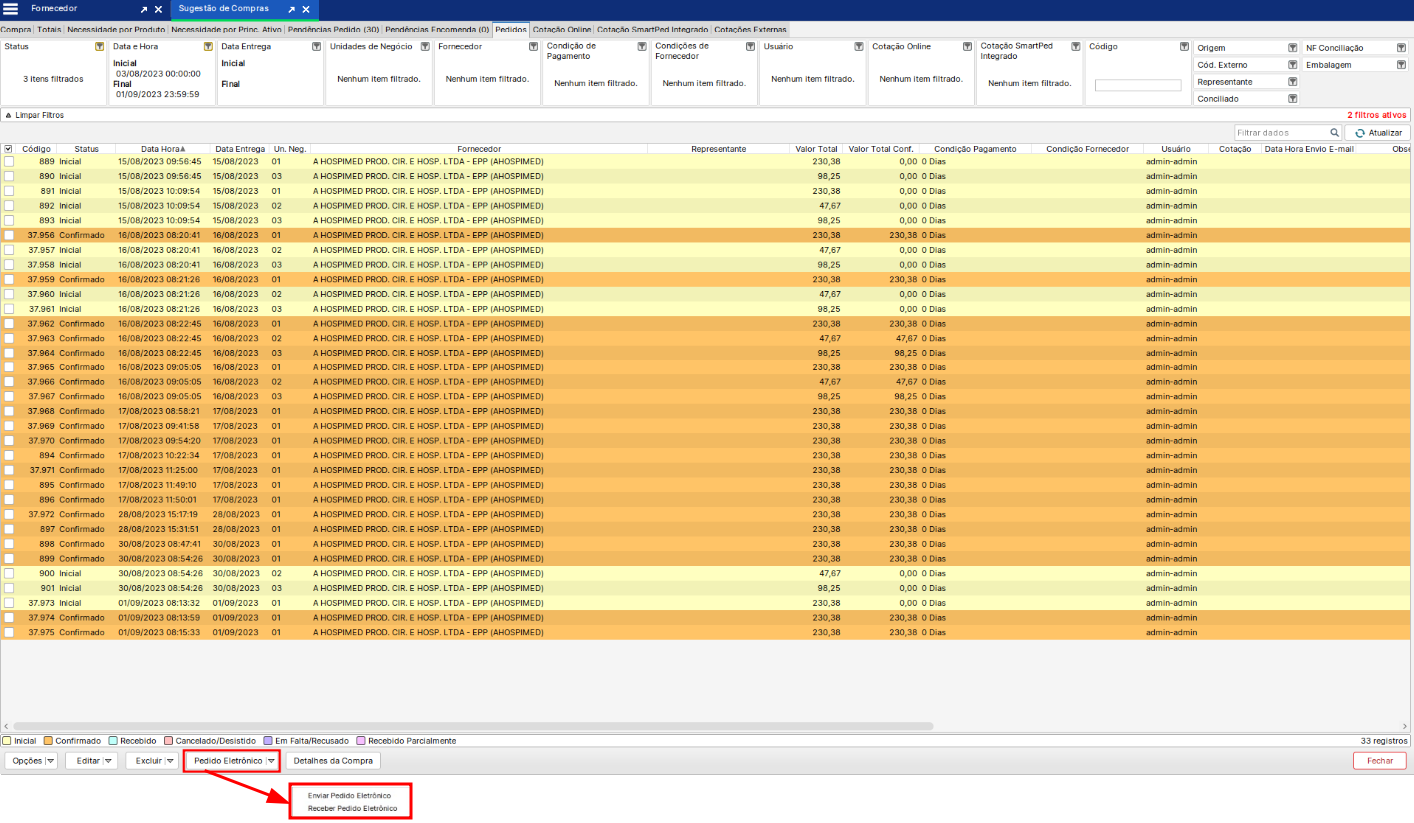Click the Fechar button
1414x823 pixels.
1380,761
